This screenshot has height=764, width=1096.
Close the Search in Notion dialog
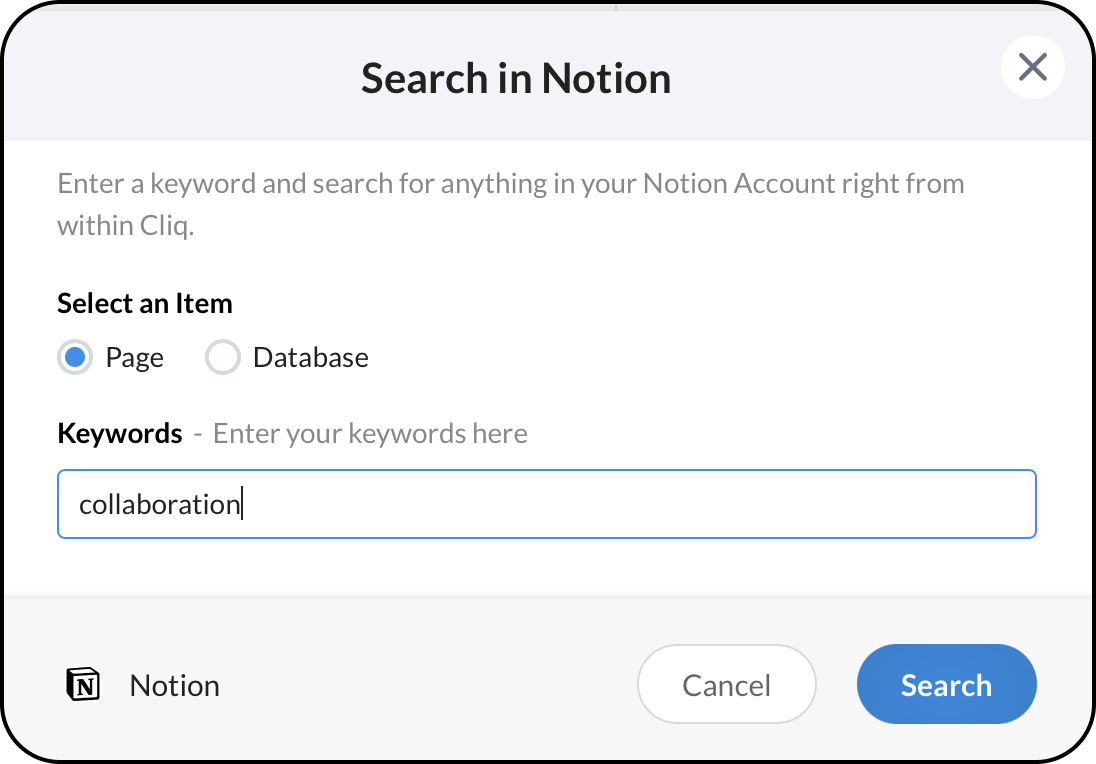[1032, 67]
